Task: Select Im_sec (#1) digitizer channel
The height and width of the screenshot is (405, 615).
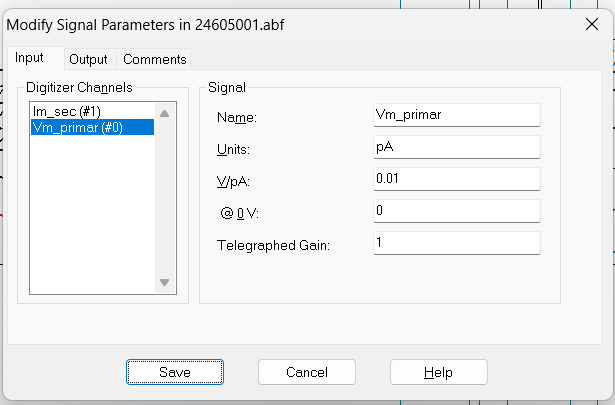Action: 93,111
